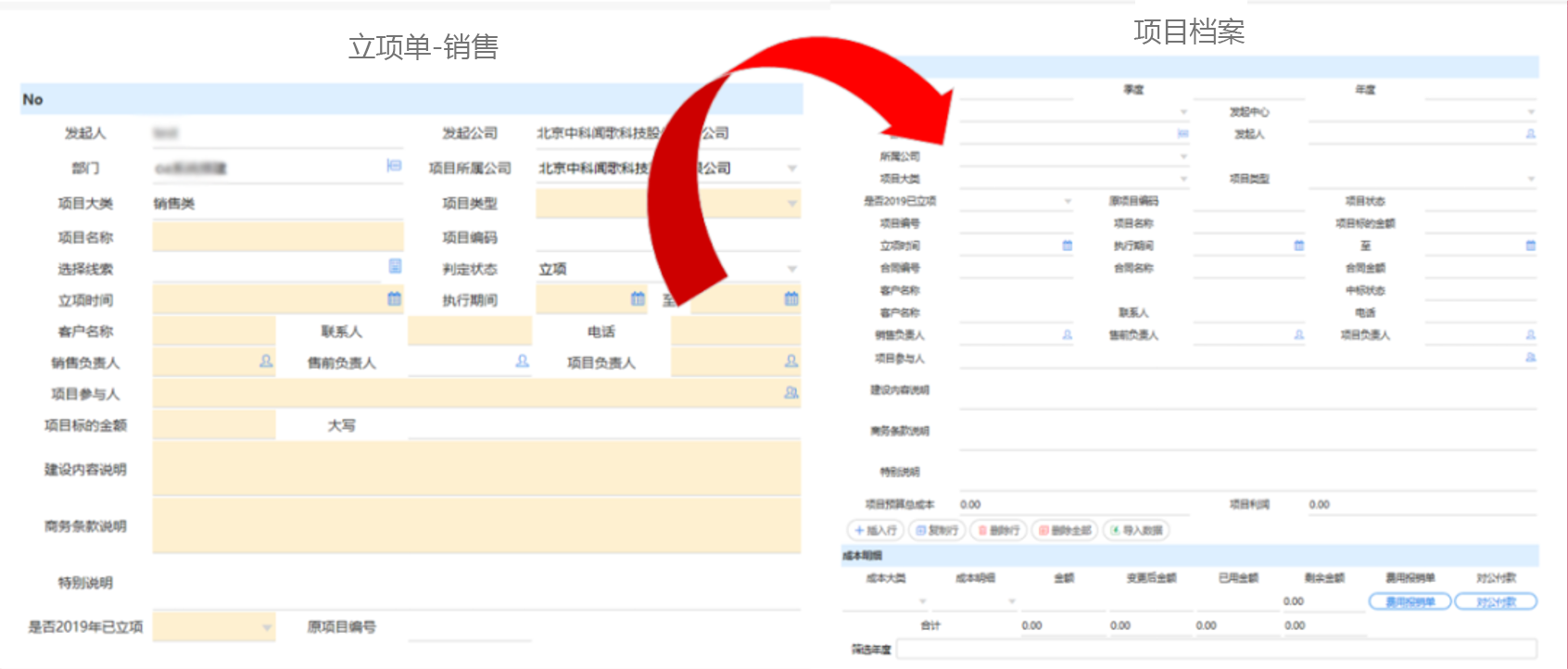Open the 成本大类 dropdown in the cost table
1568x669 pixels.
(922, 601)
